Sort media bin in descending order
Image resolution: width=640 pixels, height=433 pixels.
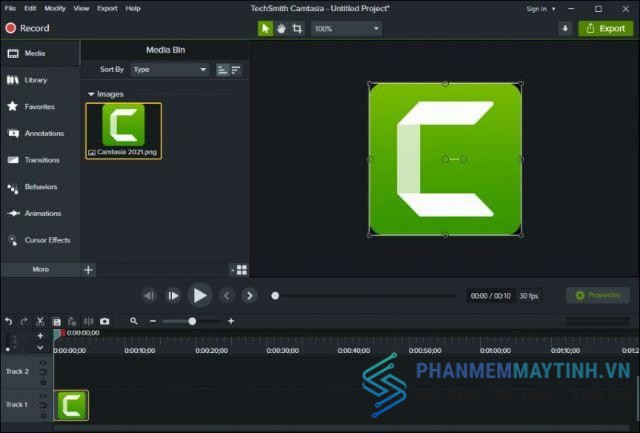point(236,70)
